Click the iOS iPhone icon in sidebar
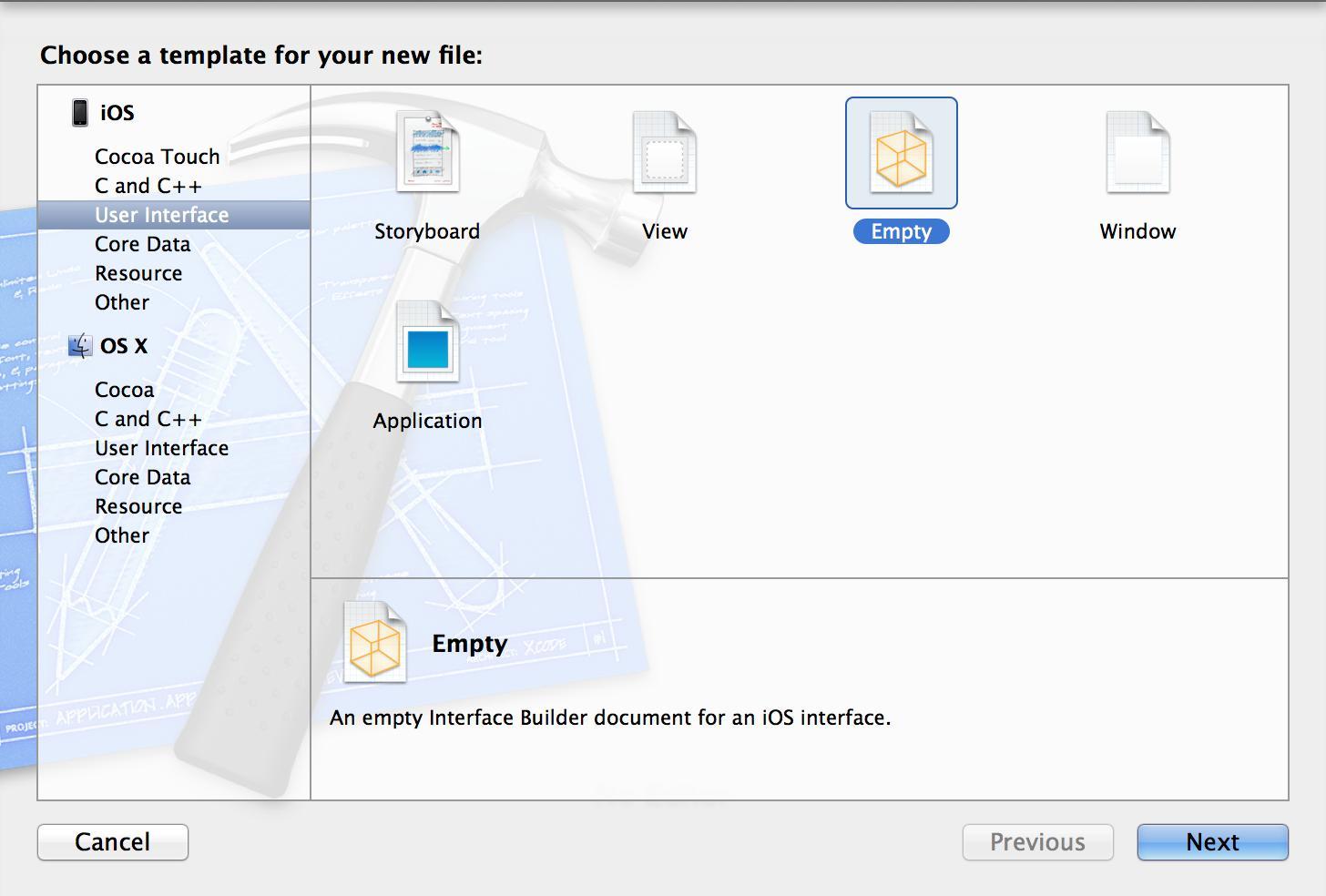This screenshot has width=1326, height=896. click(x=80, y=113)
